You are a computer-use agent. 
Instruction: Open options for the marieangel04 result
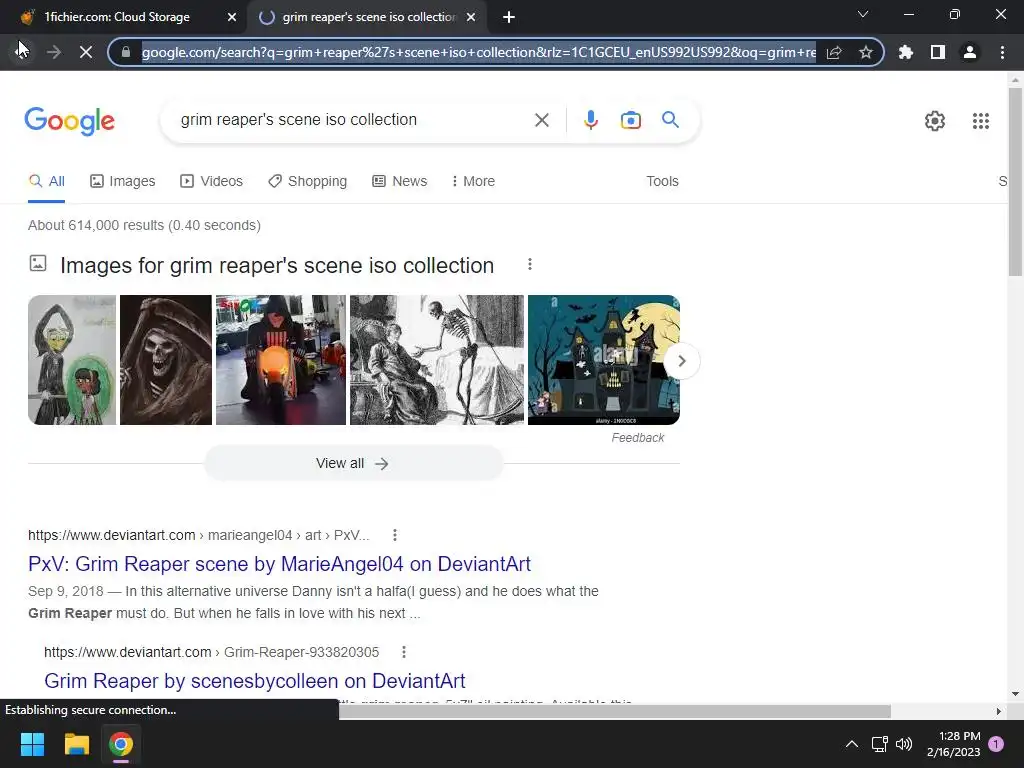(x=394, y=535)
